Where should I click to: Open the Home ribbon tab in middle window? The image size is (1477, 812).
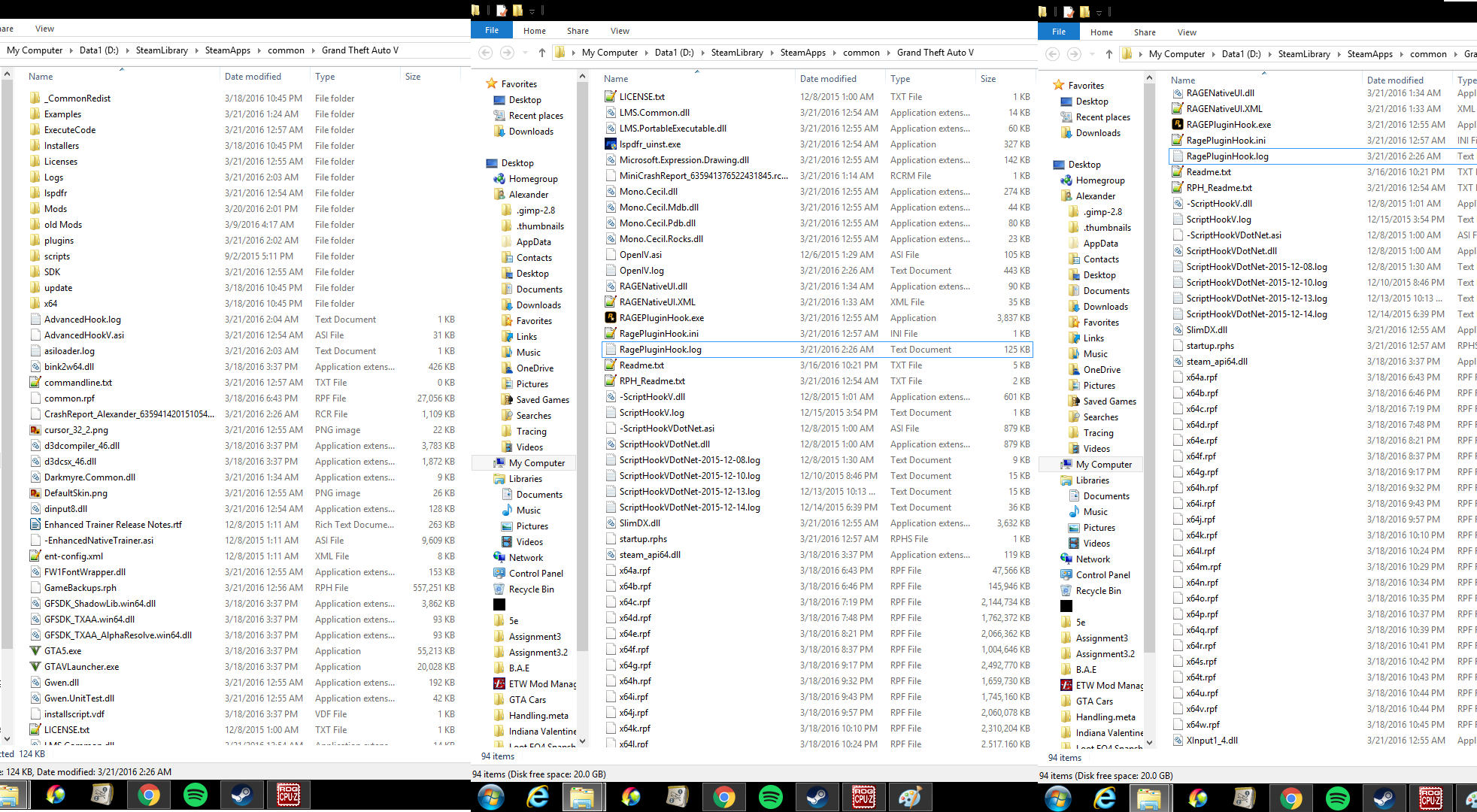click(535, 31)
